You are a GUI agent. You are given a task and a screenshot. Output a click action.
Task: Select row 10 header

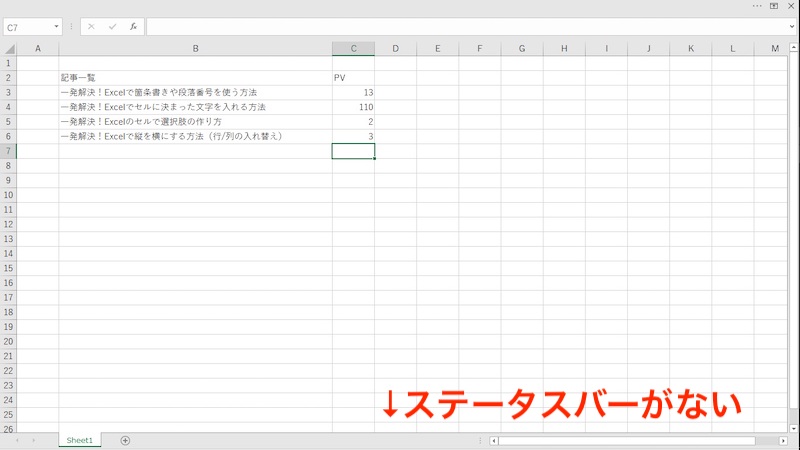[8, 195]
